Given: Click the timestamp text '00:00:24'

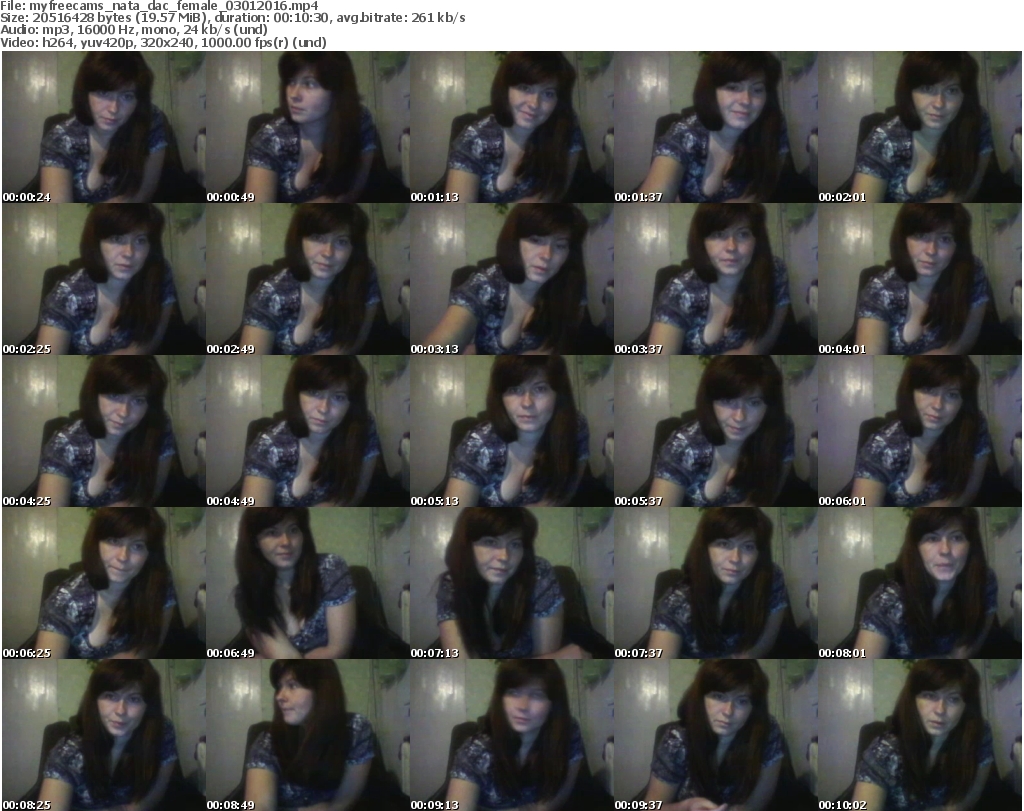Looking at the screenshot, I should pos(26,197).
